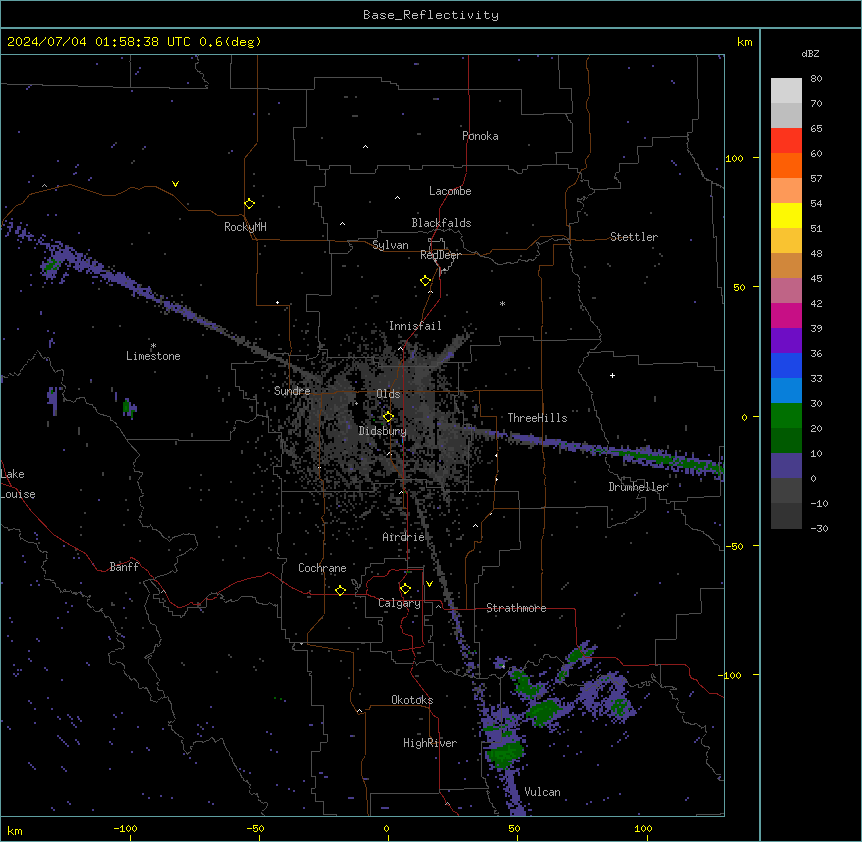Screen dimensions: 862x842
Task: Click the green storm cell northwest of Vulcan
Action: point(506,754)
